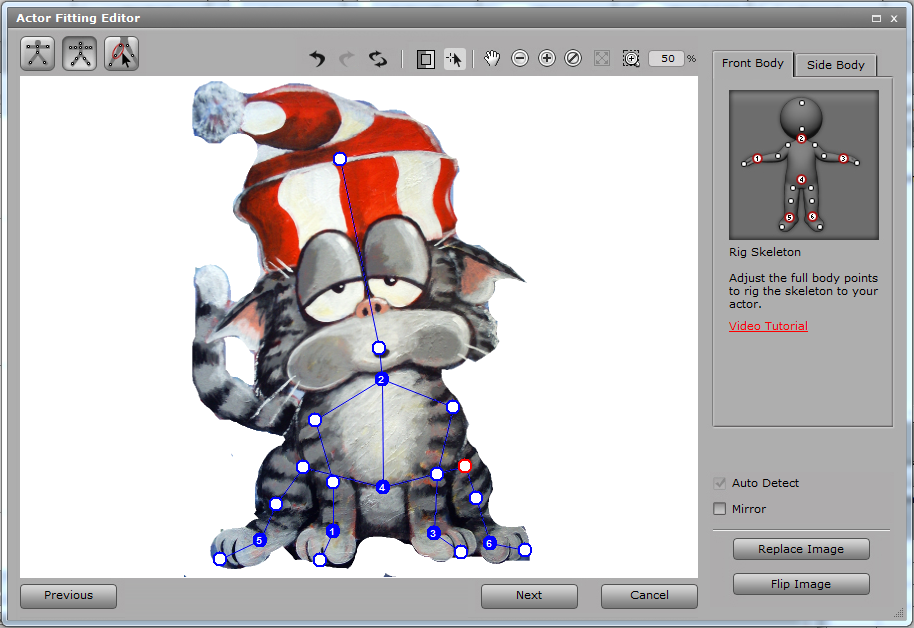914x628 pixels.
Task: Go back with the Previous button
Action: (x=68, y=595)
